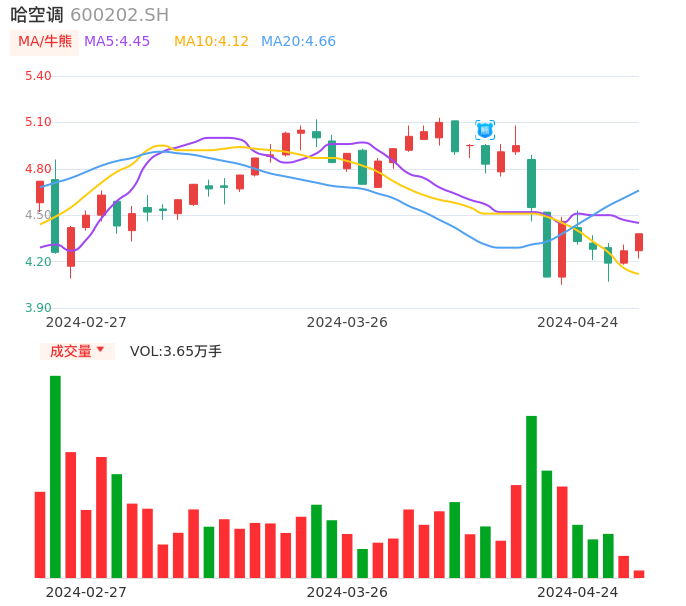Screen dimensions: 686x606
Task: Click the VOL:3.65万手 volume readout
Action: click(x=176, y=351)
